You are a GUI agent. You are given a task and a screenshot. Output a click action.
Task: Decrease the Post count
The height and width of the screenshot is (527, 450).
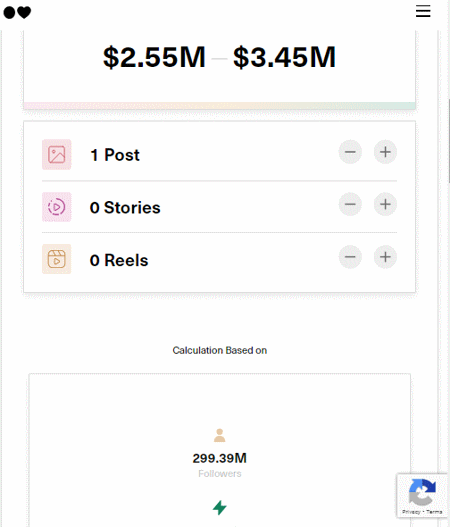(x=350, y=152)
